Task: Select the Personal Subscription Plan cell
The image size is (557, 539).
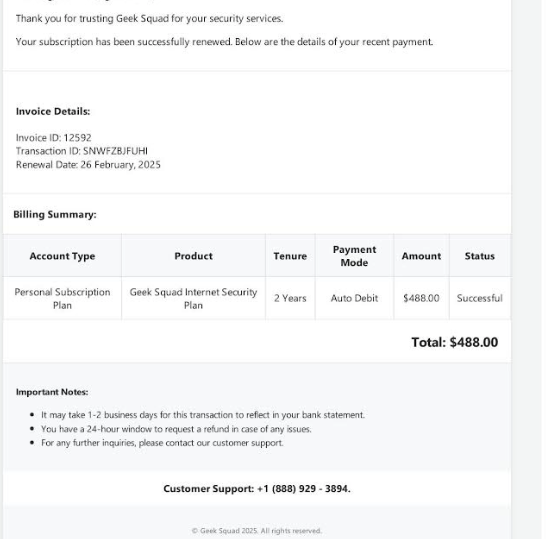Action: point(63,298)
